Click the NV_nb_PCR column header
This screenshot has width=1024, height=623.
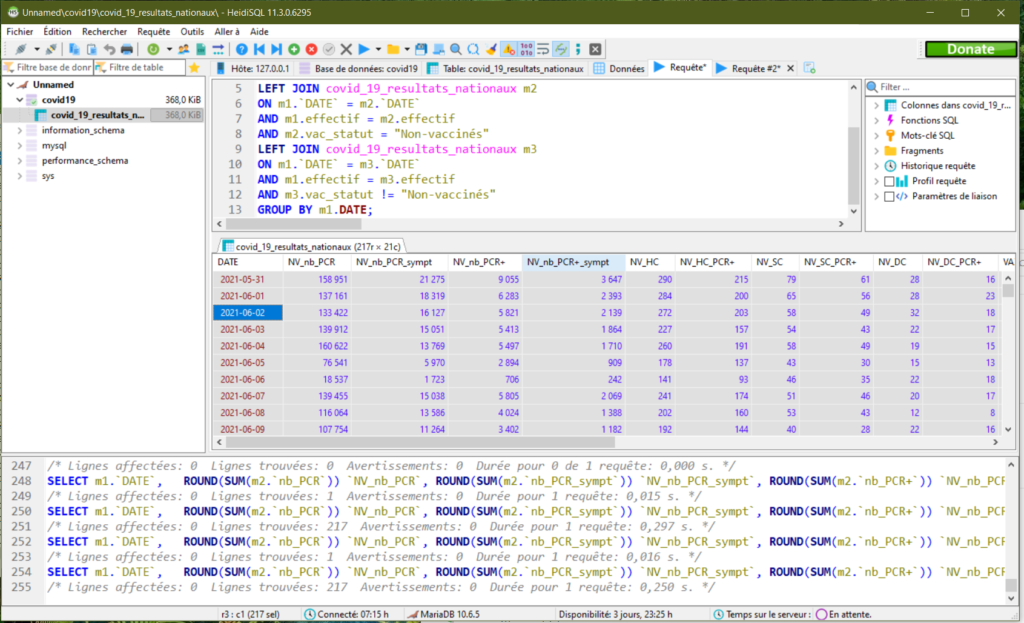pos(316,262)
